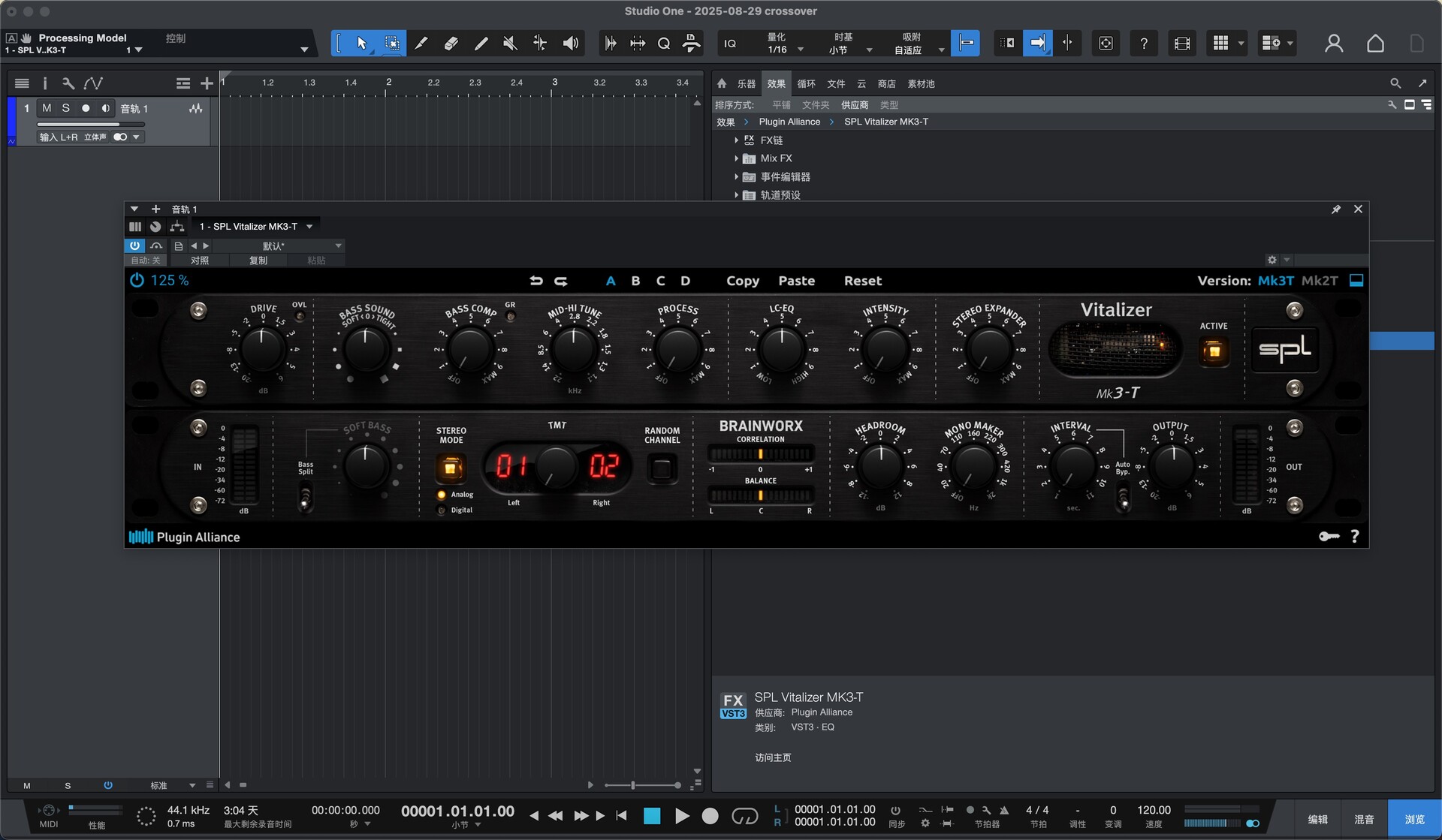
Task: Select the Eraser tool
Action: tap(451, 44)
